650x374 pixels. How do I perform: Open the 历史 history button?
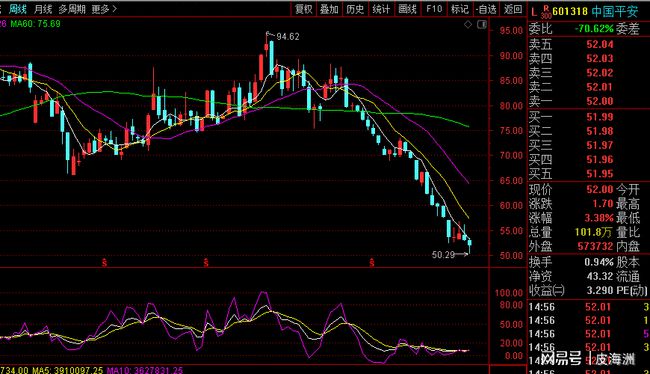pyautogui.click(x=355, y=9)
